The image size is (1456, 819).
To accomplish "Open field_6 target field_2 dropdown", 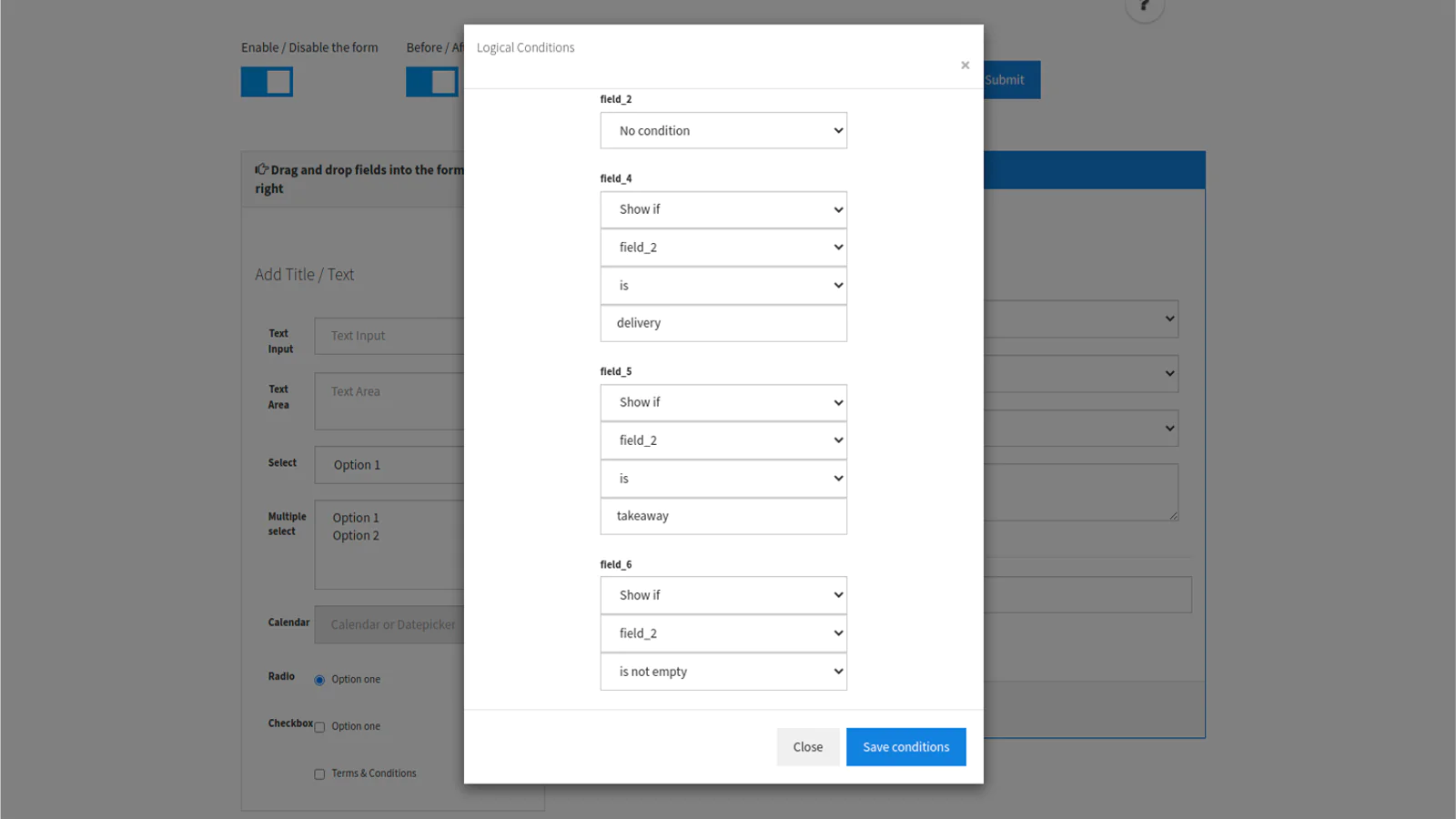I will point(723,633).
